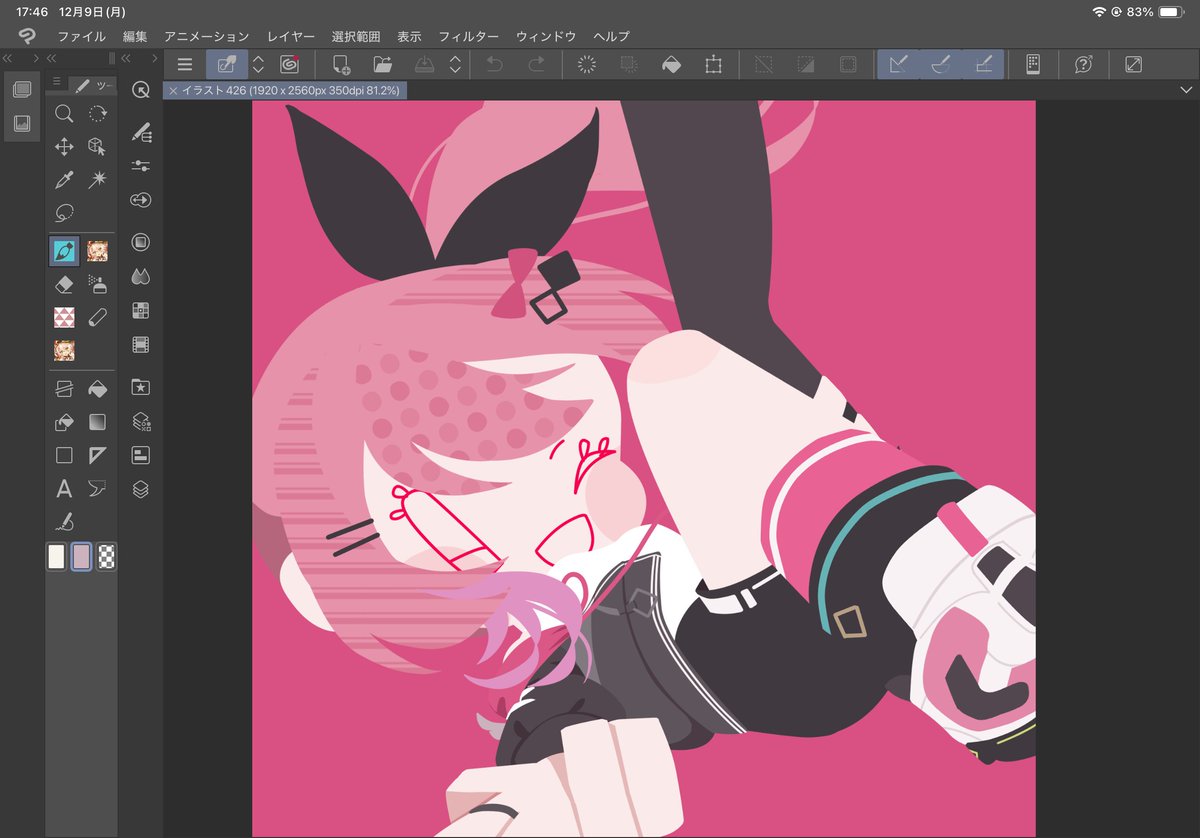1200x838 pixels.
Task: Select the Rotate view tool
Action: [97, 114]
